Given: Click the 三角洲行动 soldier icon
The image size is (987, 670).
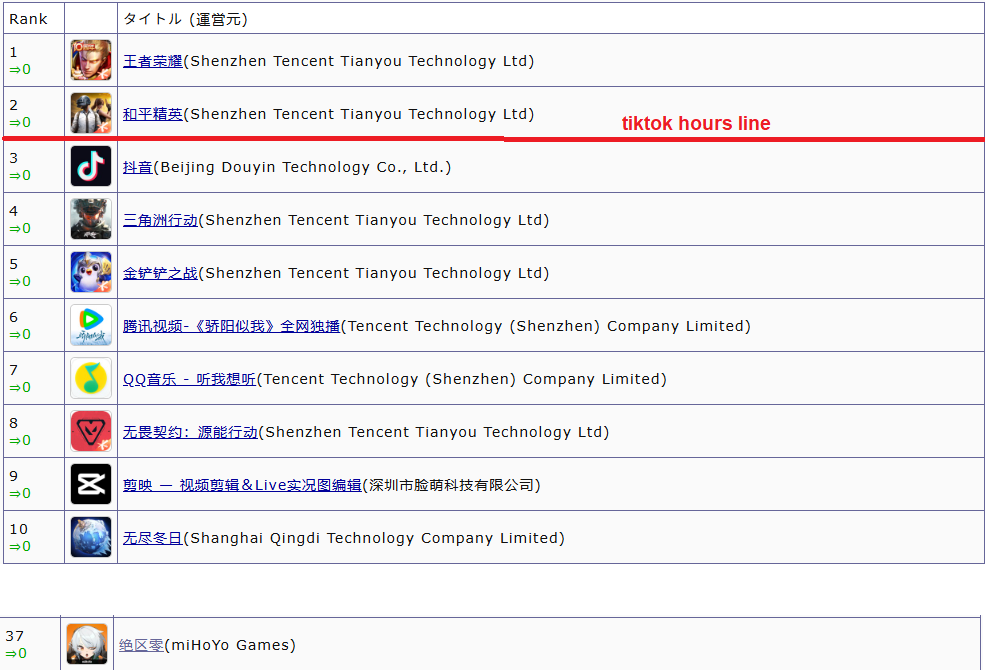Looking at the screenshot, I should pyautogui.click(x=91, y=219).
